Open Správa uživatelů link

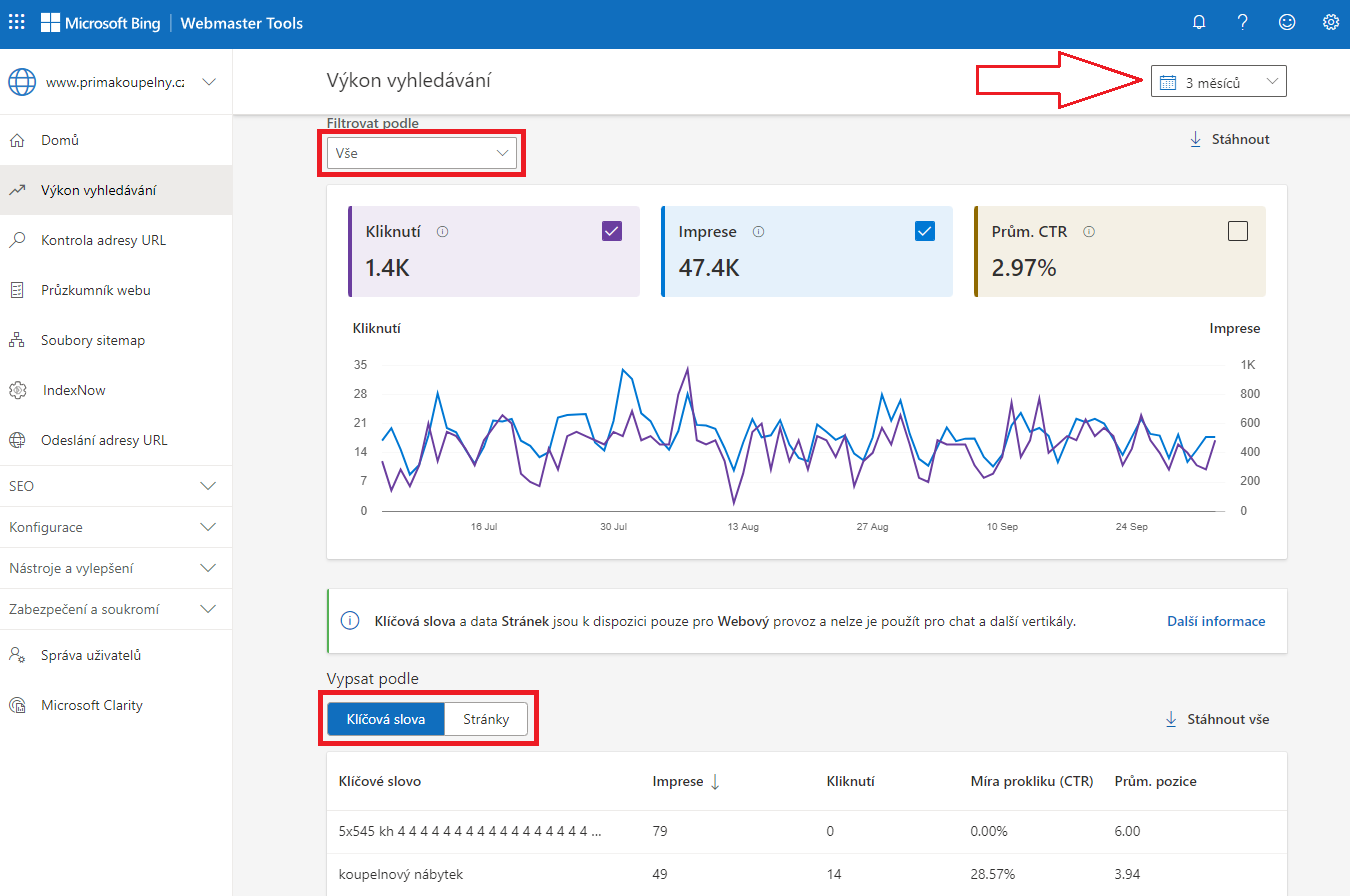[116, 655]
